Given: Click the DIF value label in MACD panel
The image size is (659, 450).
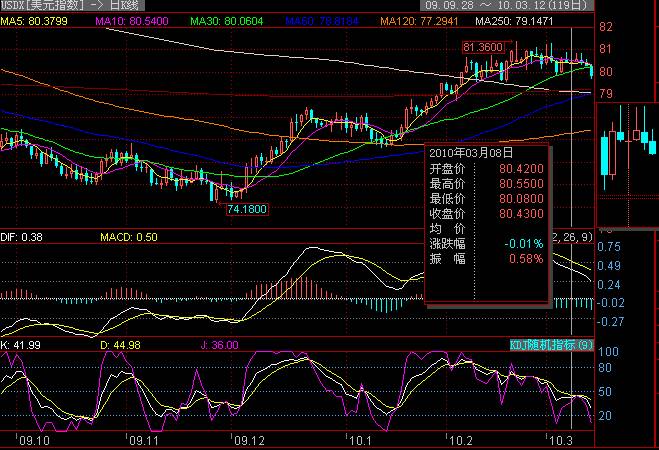Looking at the screenshot, I should (x=21, y=237).
